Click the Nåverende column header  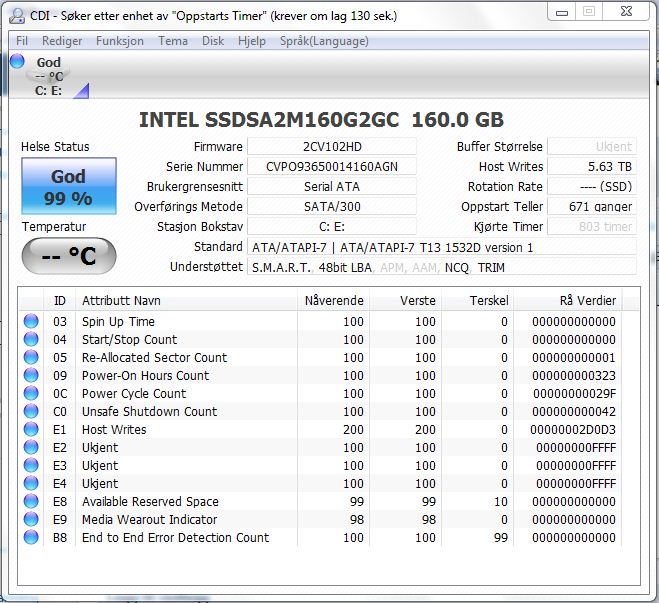pyautogui.click(x=334, y=300)
